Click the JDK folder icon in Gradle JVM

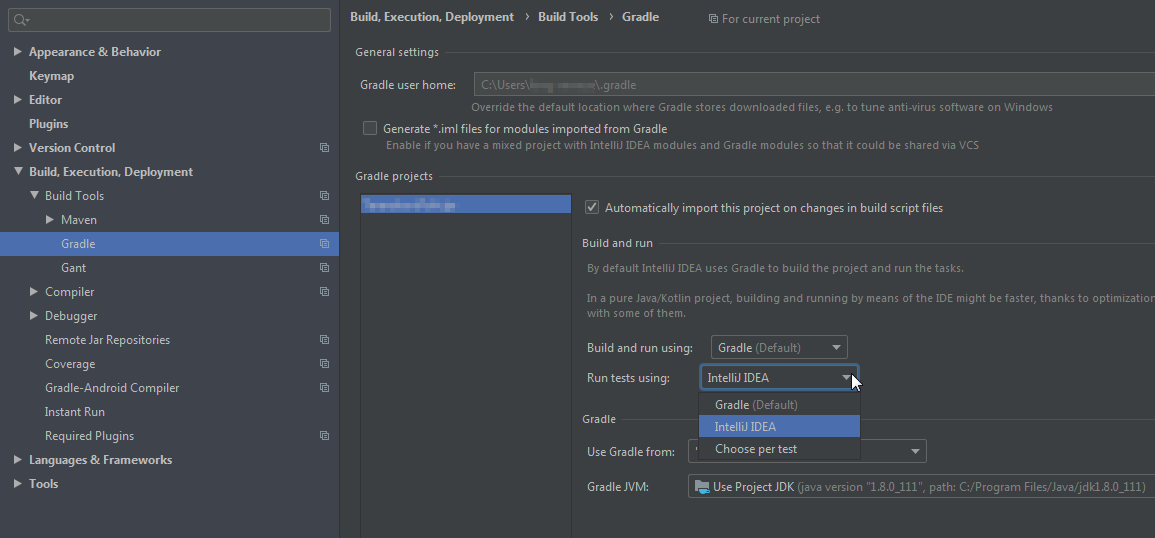coord(702,487)
